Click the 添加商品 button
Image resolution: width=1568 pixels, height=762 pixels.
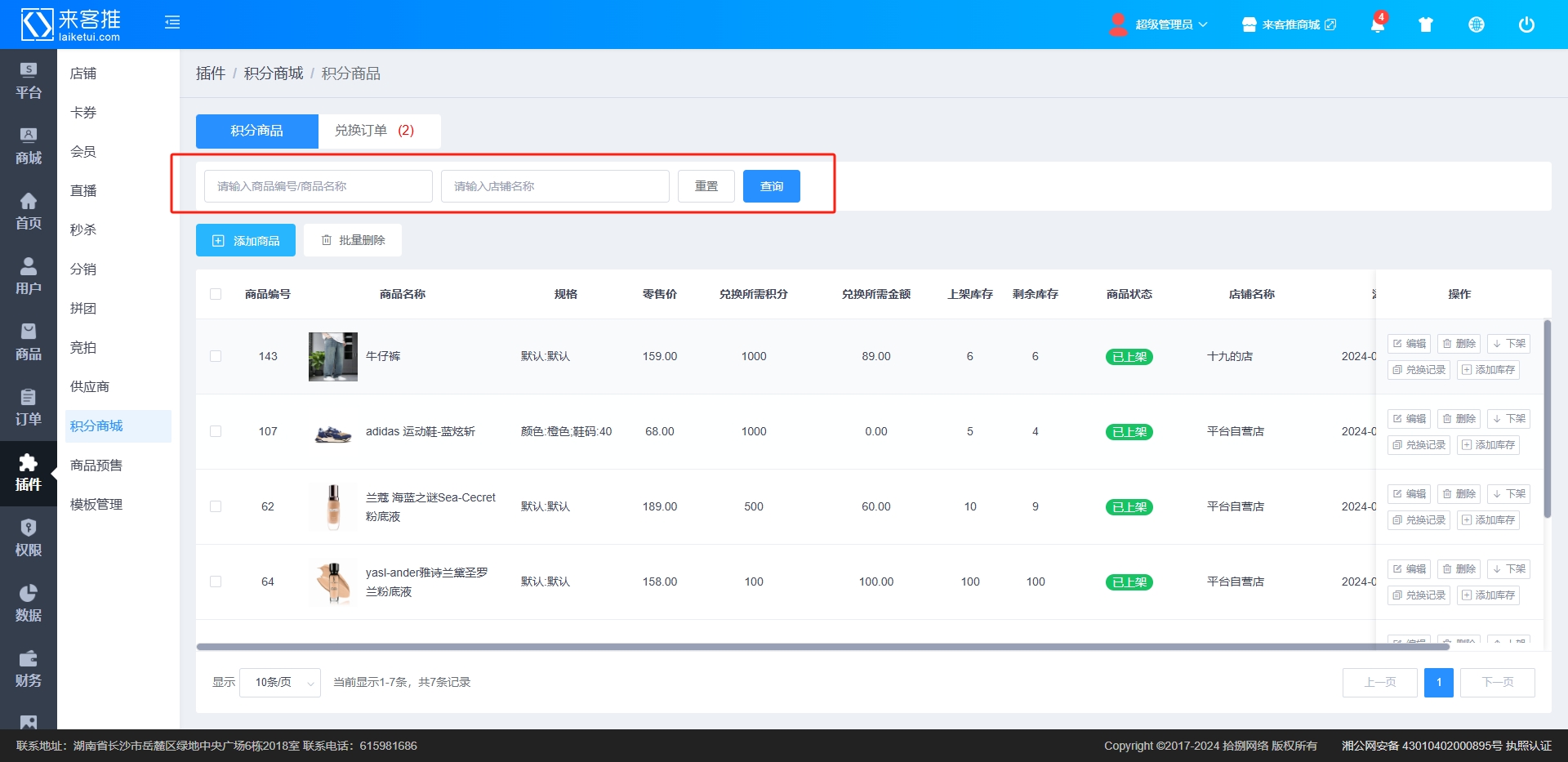coord(246,241)
